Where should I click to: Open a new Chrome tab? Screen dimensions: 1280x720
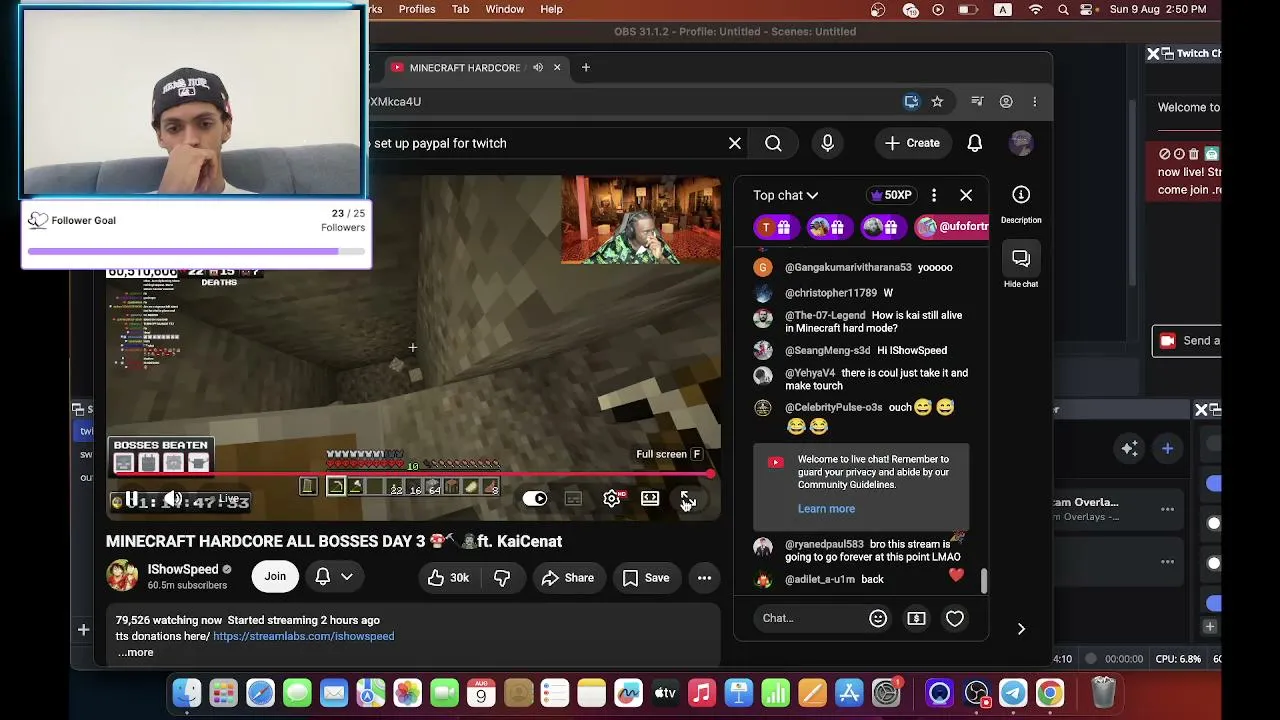586,68
